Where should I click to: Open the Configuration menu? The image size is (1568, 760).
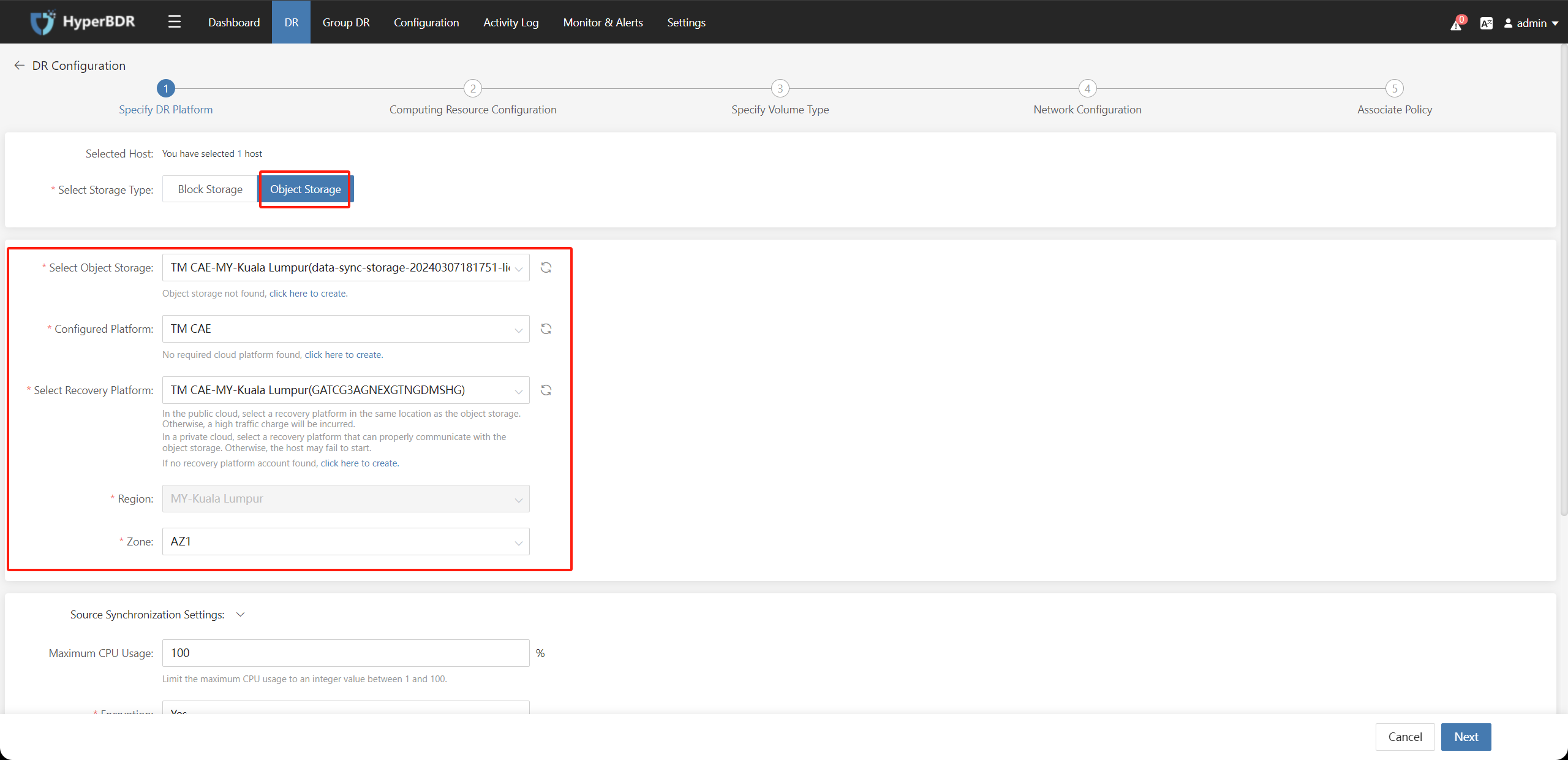pos(426,22)
